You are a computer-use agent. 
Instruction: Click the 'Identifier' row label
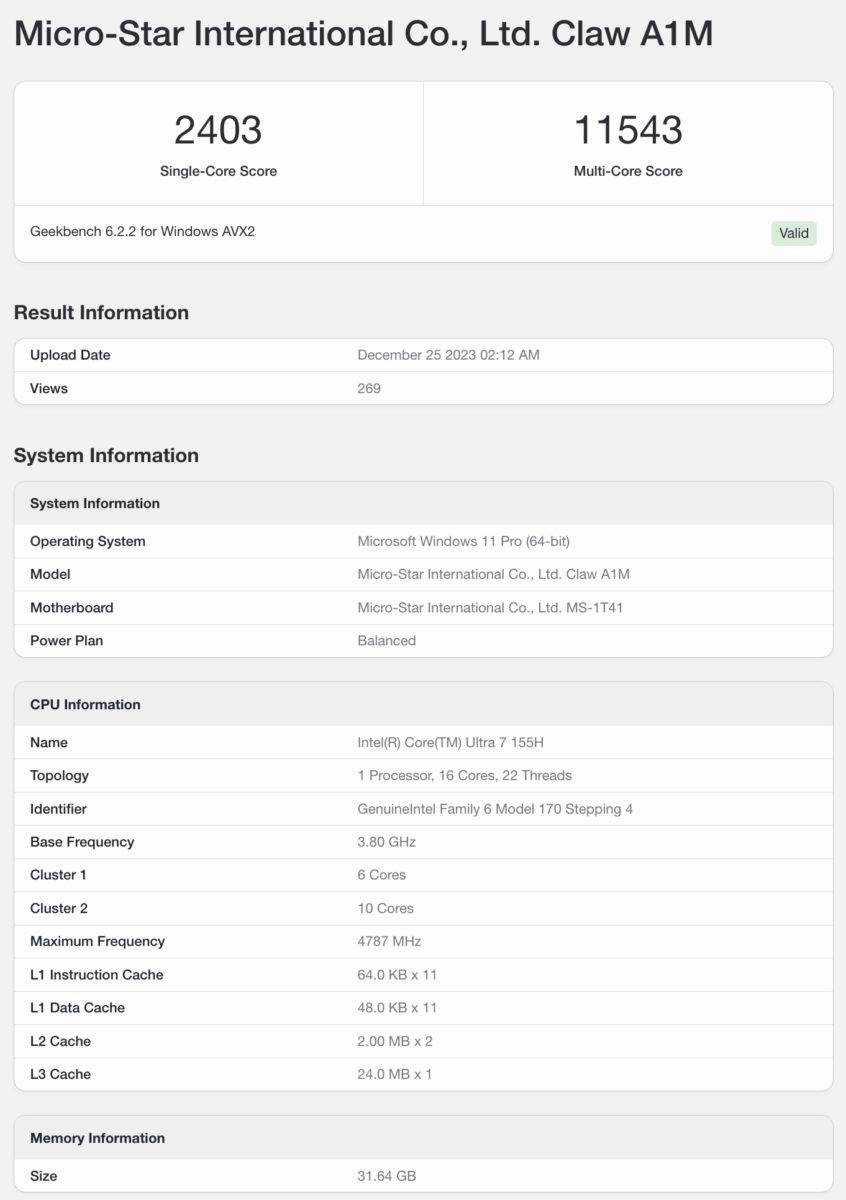[x=58, y=808]
